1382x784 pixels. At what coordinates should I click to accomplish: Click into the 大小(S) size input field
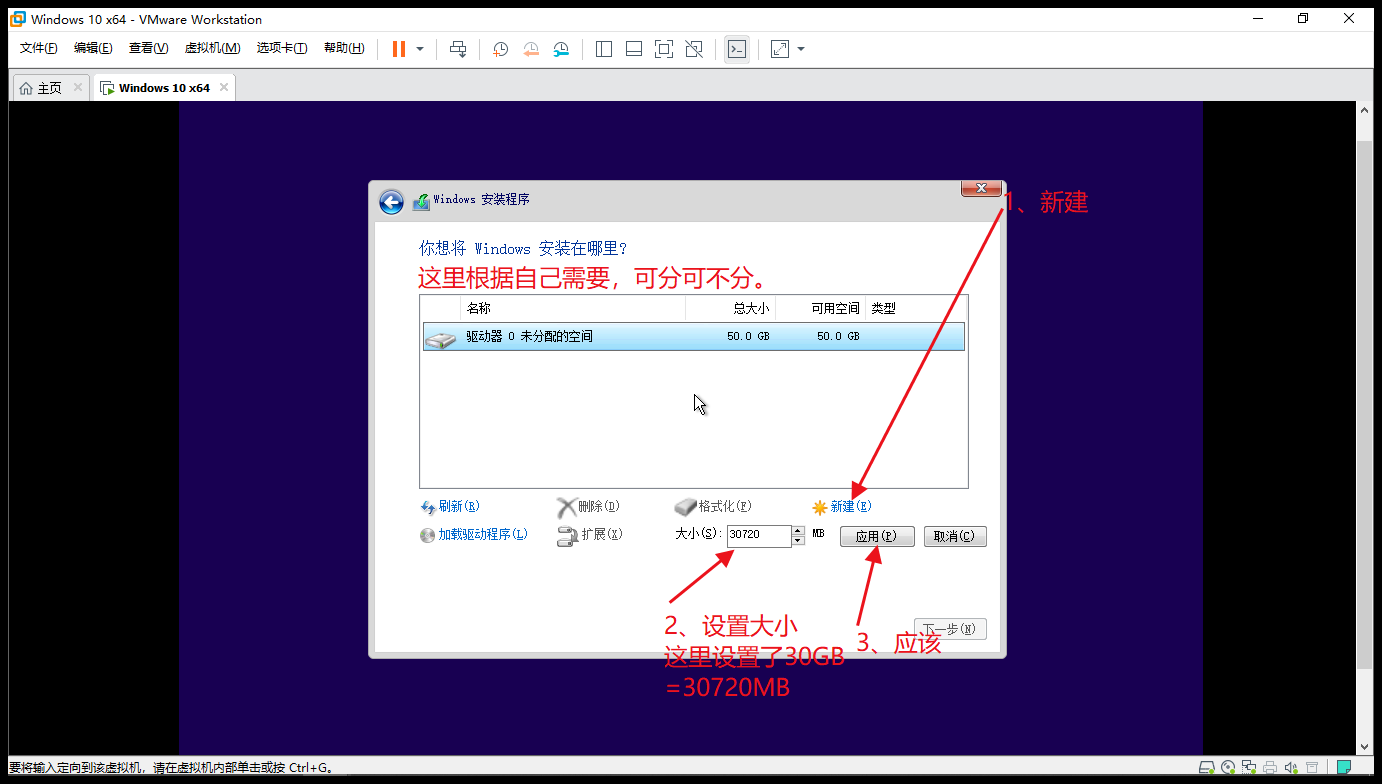[759, 535]
